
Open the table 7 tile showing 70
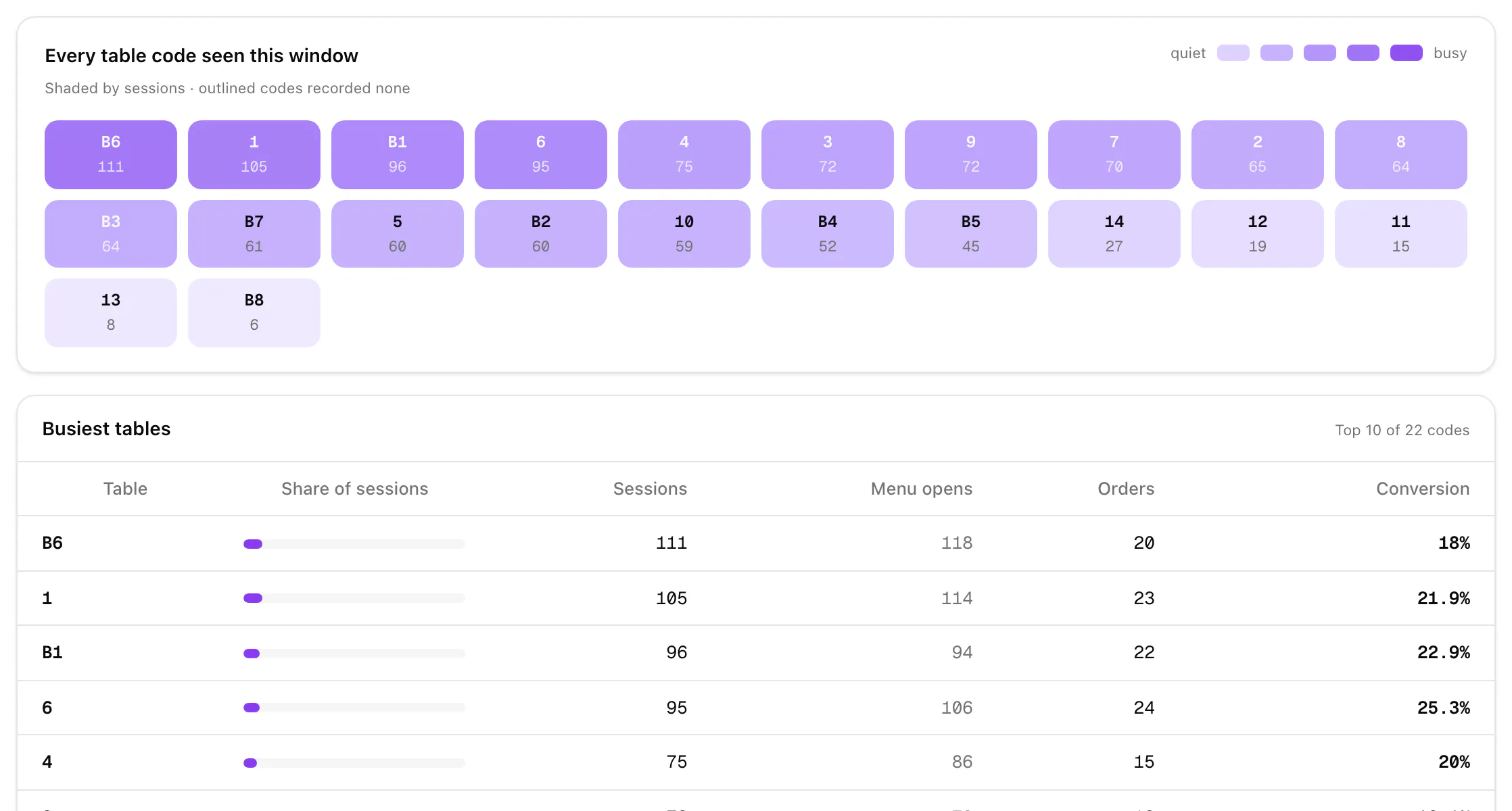pos(1114,155)
